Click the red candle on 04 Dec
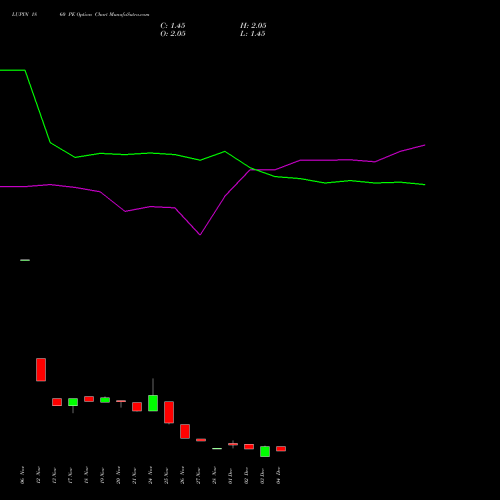This screenshot has width=500, height=500. point(281,449)
